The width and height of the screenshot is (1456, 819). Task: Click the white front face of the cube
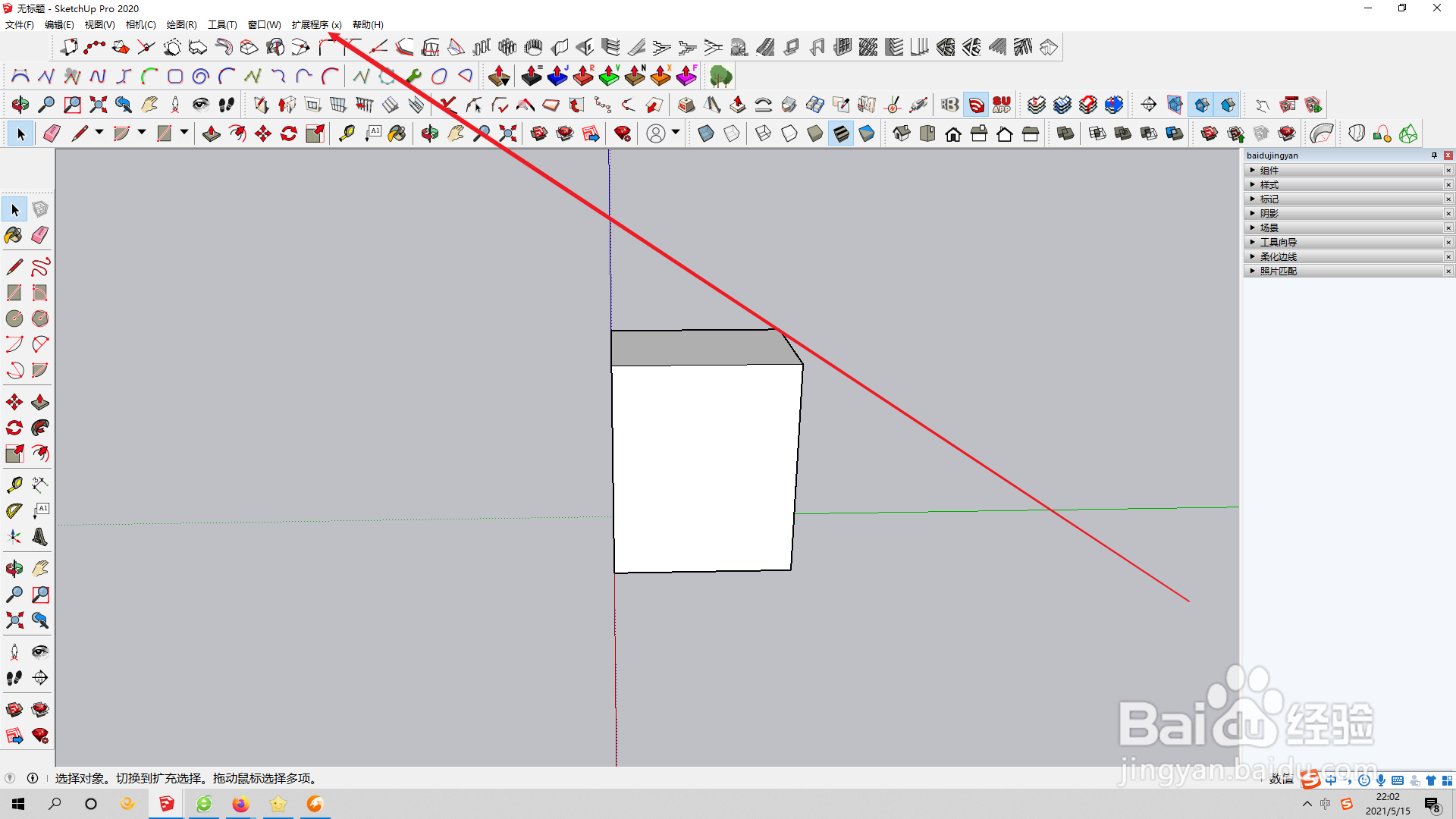coord(704,466)
